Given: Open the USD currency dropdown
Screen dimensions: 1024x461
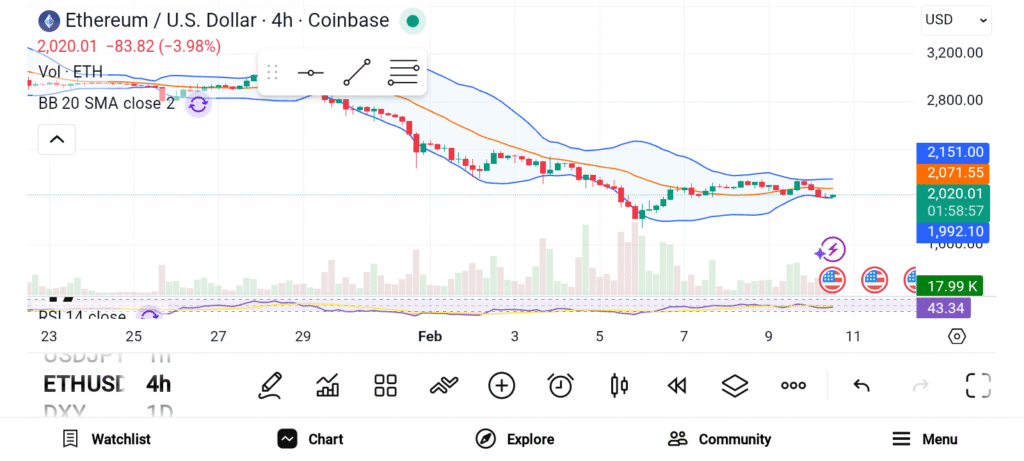Looking at the screenshot, I should (x=956, y=19).
